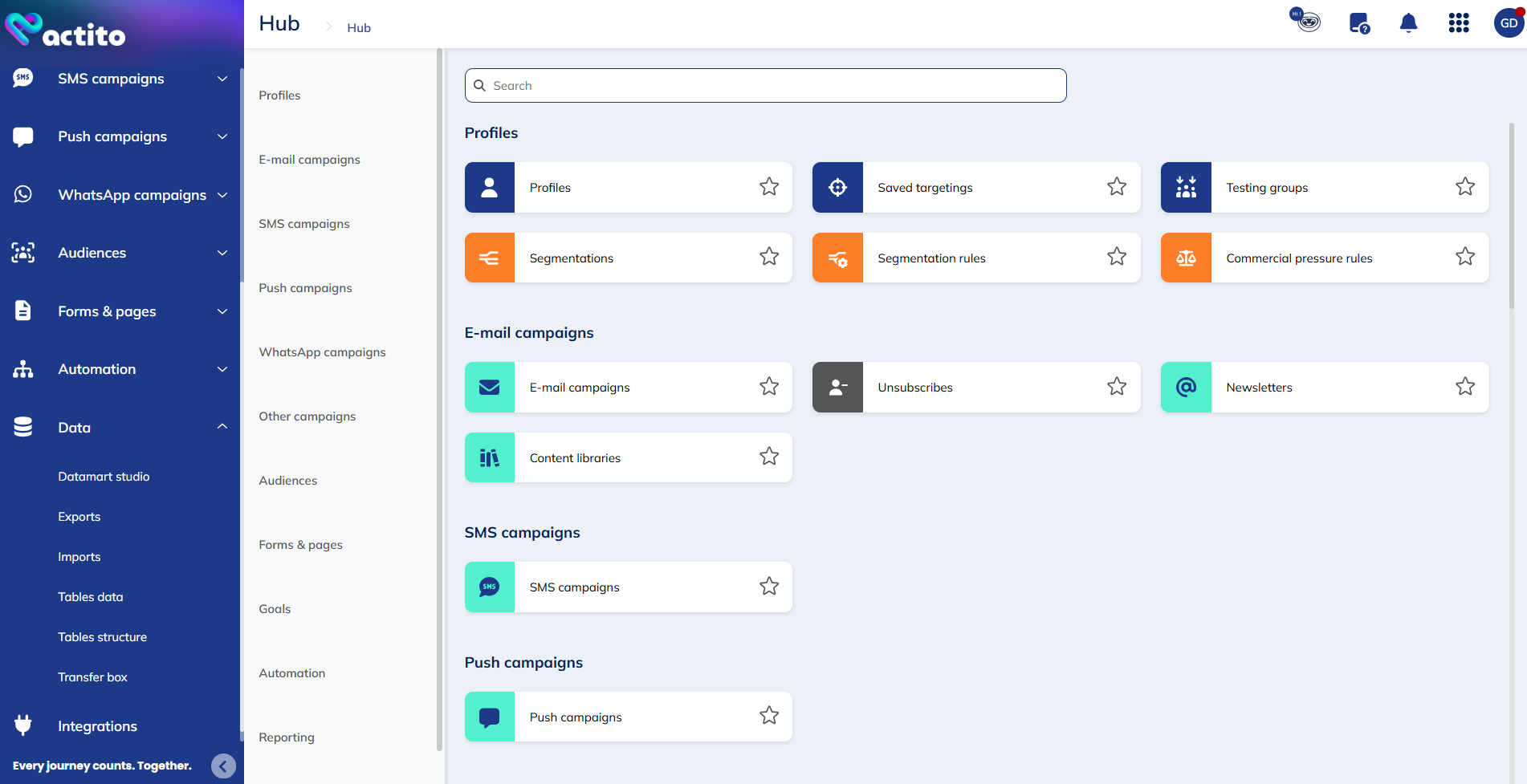Favorite the Saved targetings tile star

tap(1117, 187)
